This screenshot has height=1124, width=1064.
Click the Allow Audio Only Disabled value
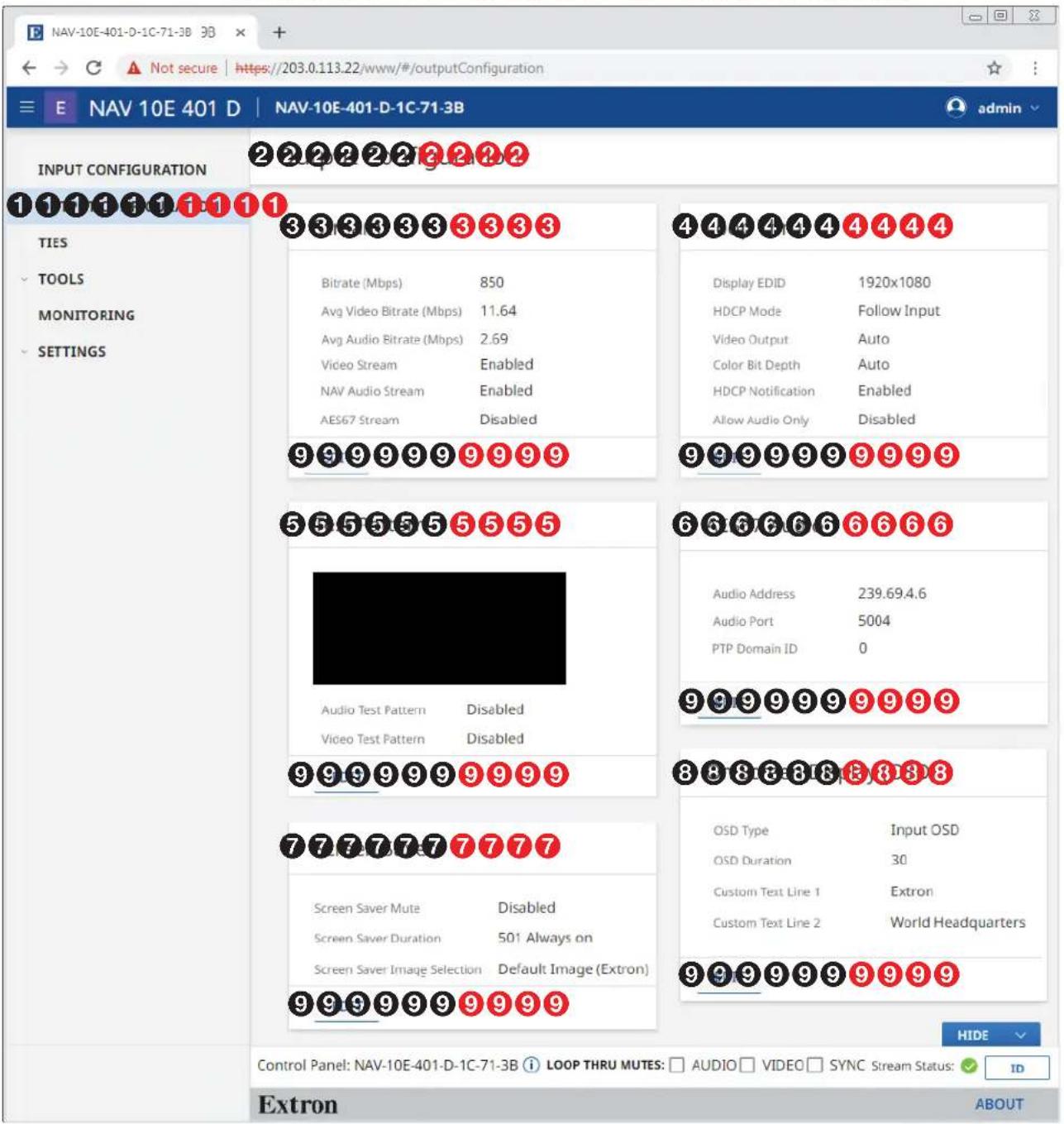click(886, 419)
